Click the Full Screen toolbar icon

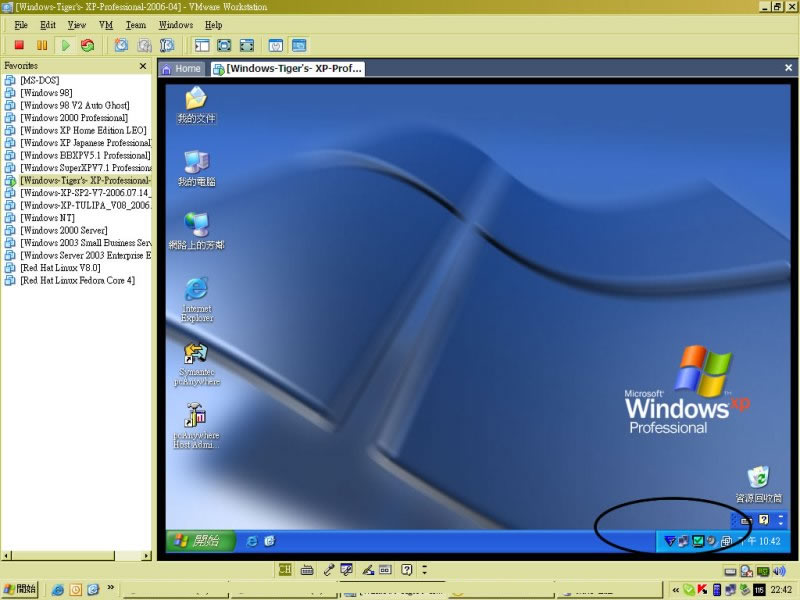click(x=224, y=45)
